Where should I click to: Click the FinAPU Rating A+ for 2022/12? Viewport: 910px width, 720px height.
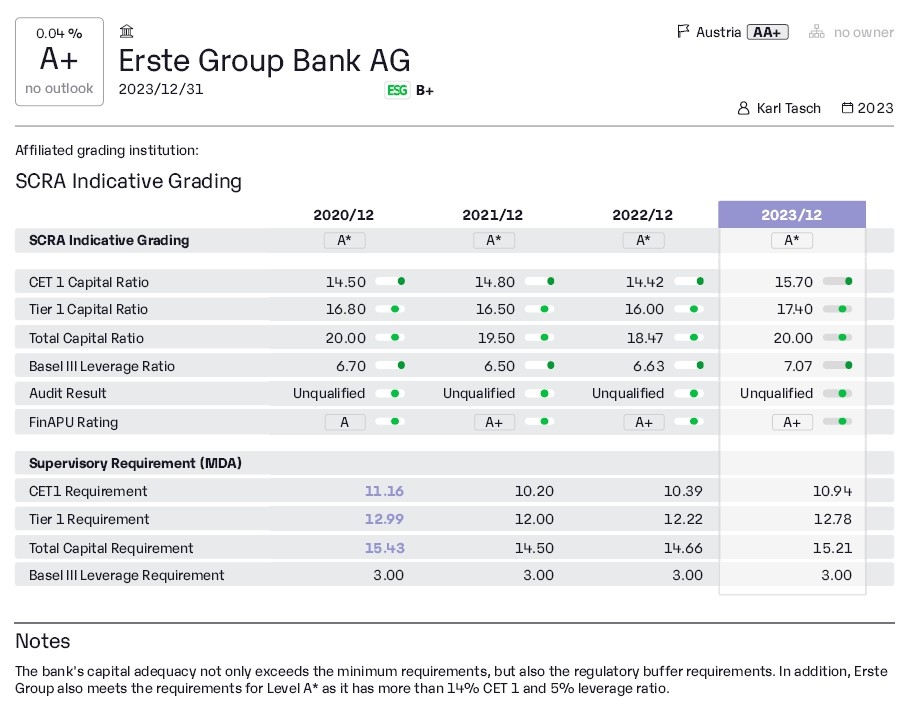coord(644,422)
